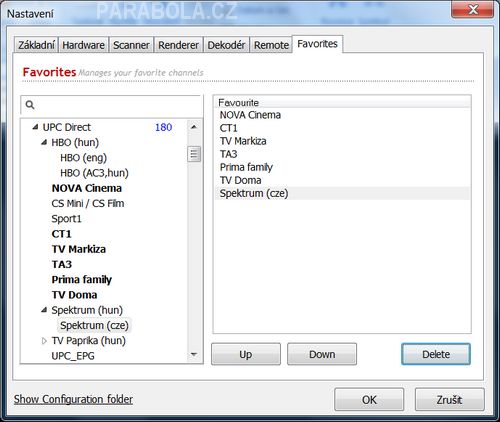The height and width of the screenshot is (422, 500).
Task: Collapse the Spektrum (hun) node
Action: (x=44, y=310)
